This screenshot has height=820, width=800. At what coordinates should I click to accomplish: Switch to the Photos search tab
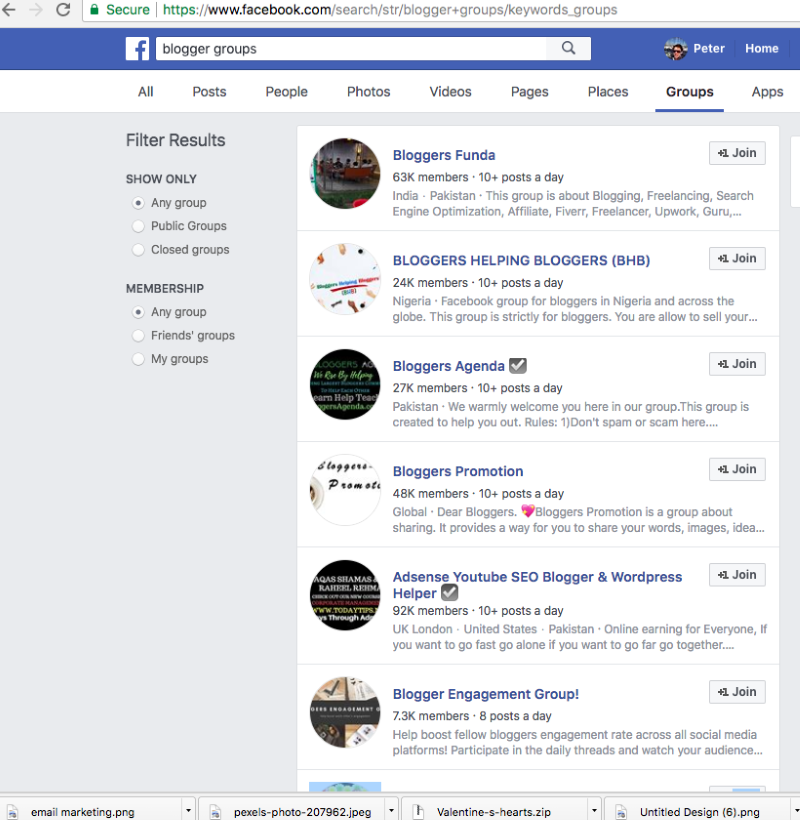click(369, 92)
